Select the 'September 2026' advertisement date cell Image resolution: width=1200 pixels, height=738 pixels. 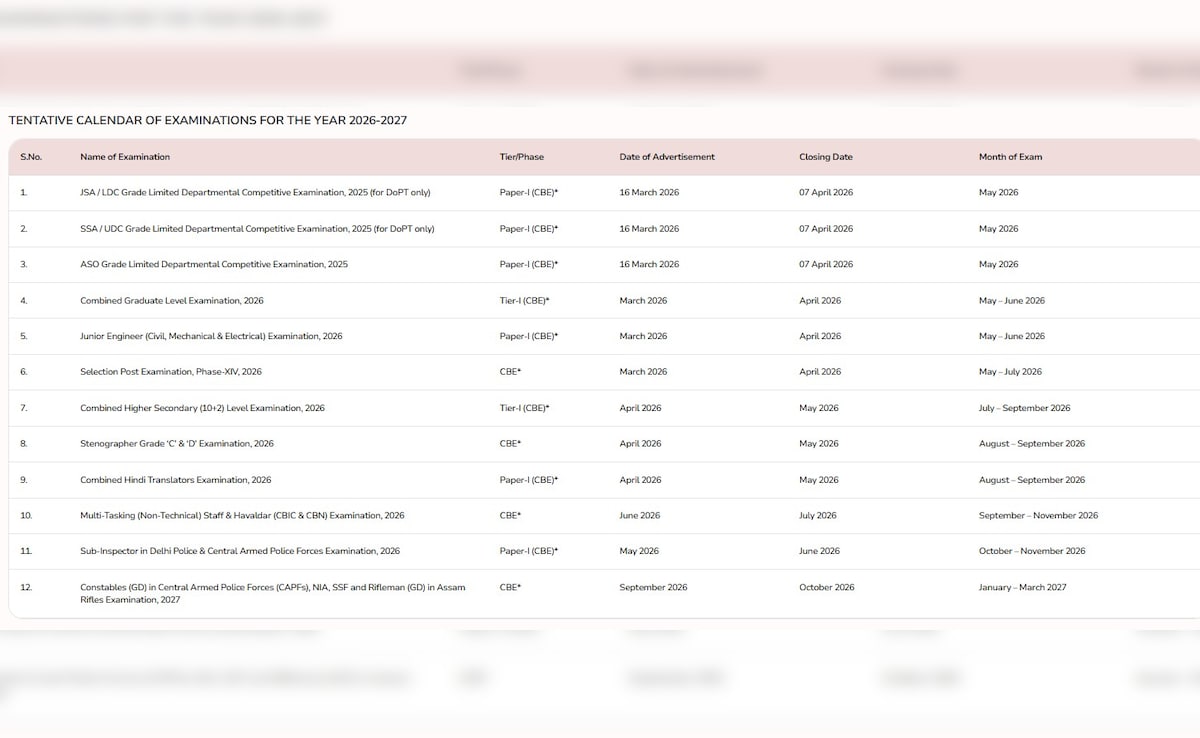coord(653,587)
